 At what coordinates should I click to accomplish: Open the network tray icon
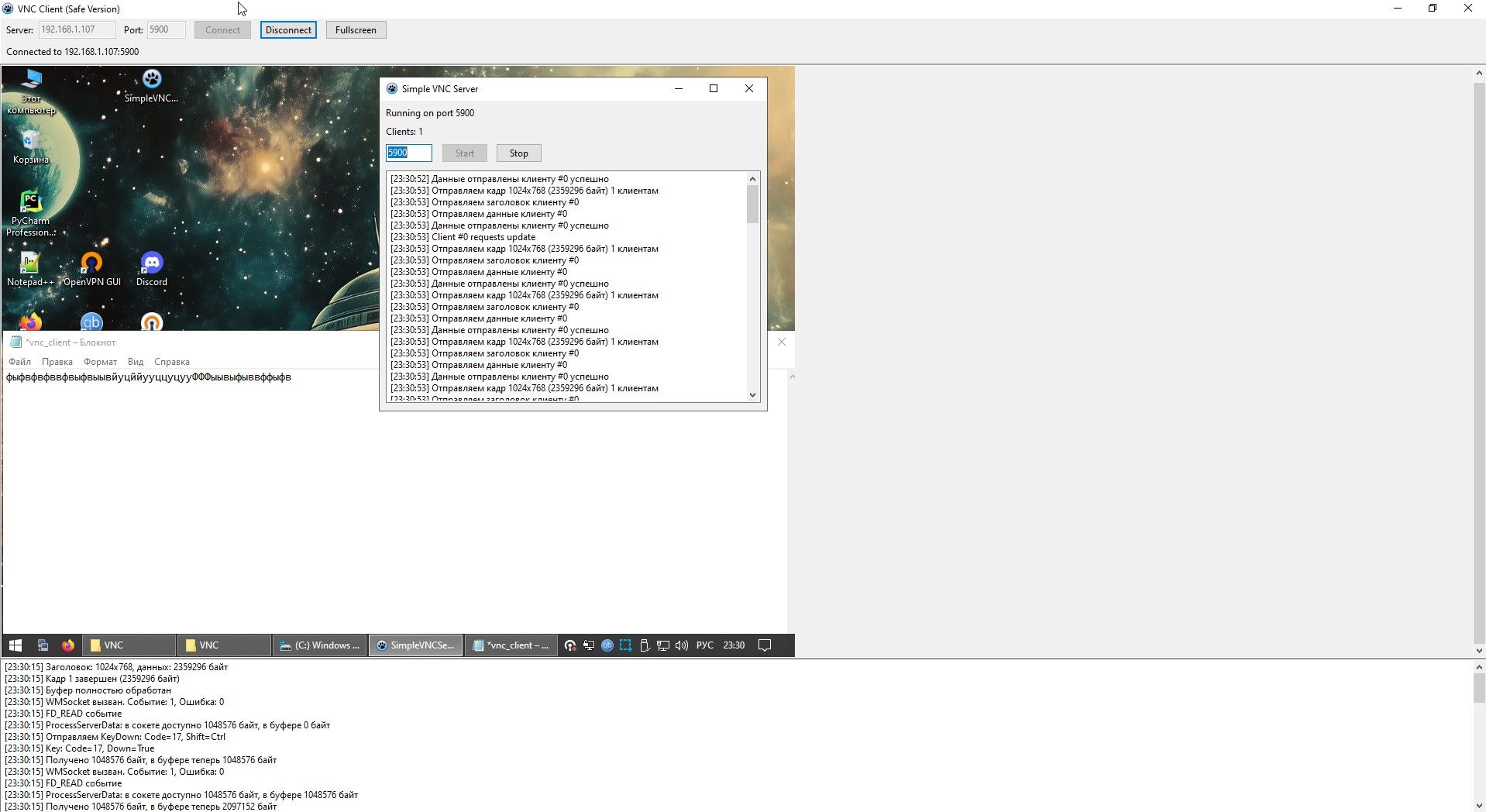[663, 645]
